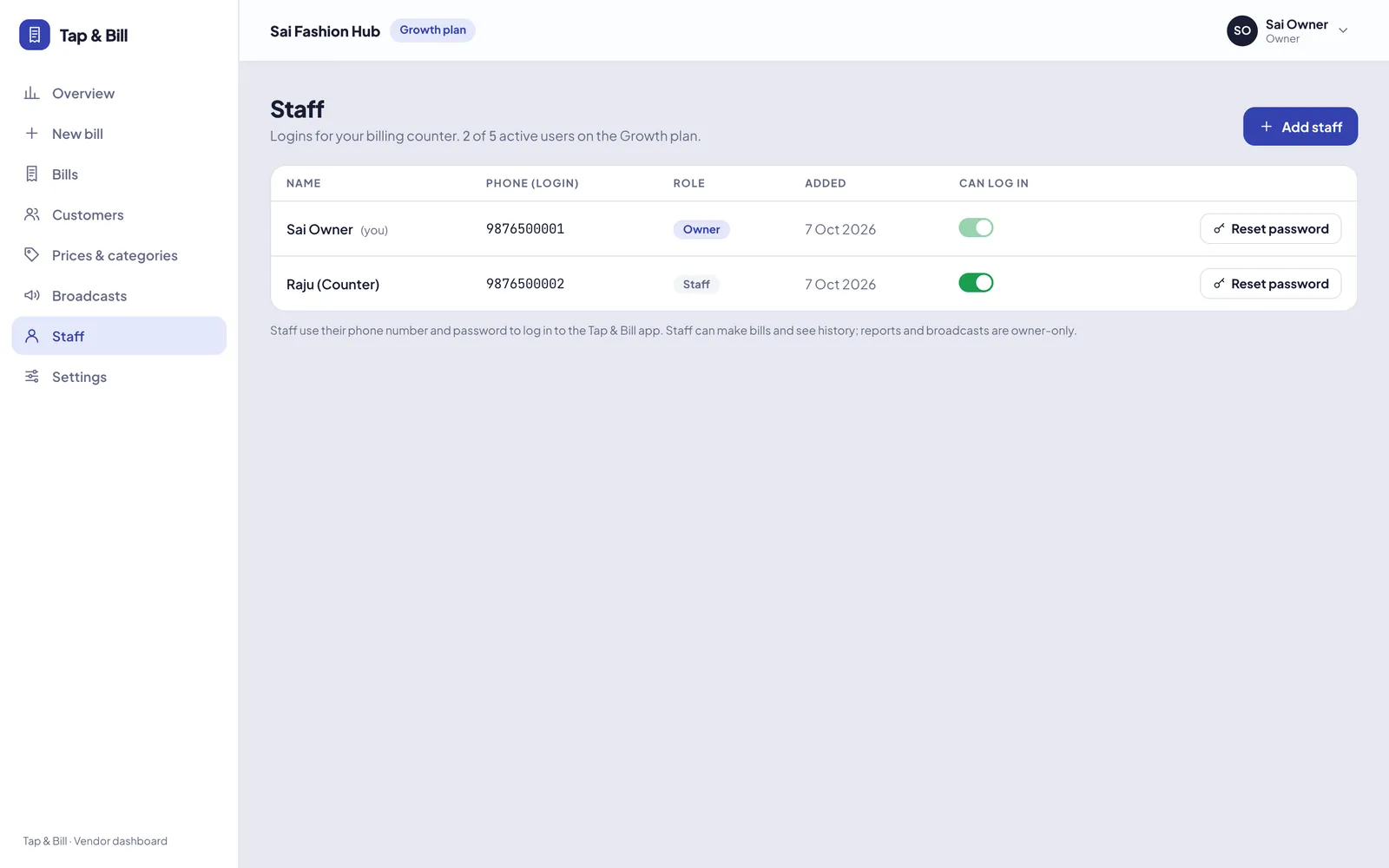Click the Settings sliders icon
Viewport: 1389px width, 868px height.
coord(32,376)
